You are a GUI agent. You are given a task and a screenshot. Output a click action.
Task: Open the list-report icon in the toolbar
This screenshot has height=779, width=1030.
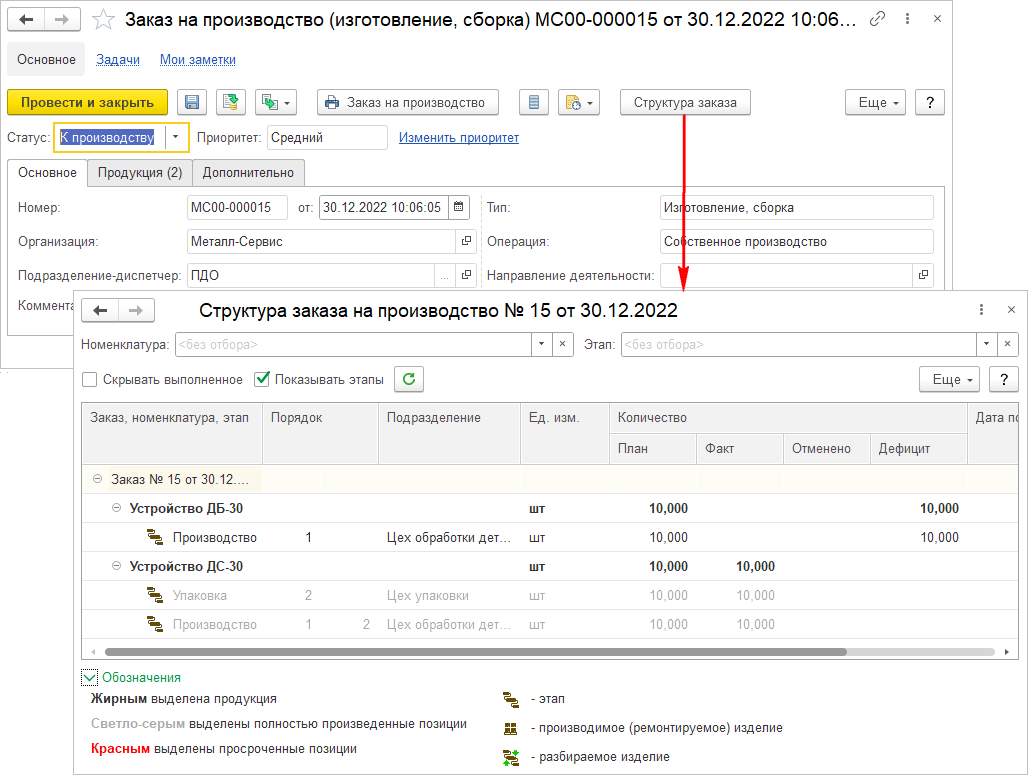point(533,102)
